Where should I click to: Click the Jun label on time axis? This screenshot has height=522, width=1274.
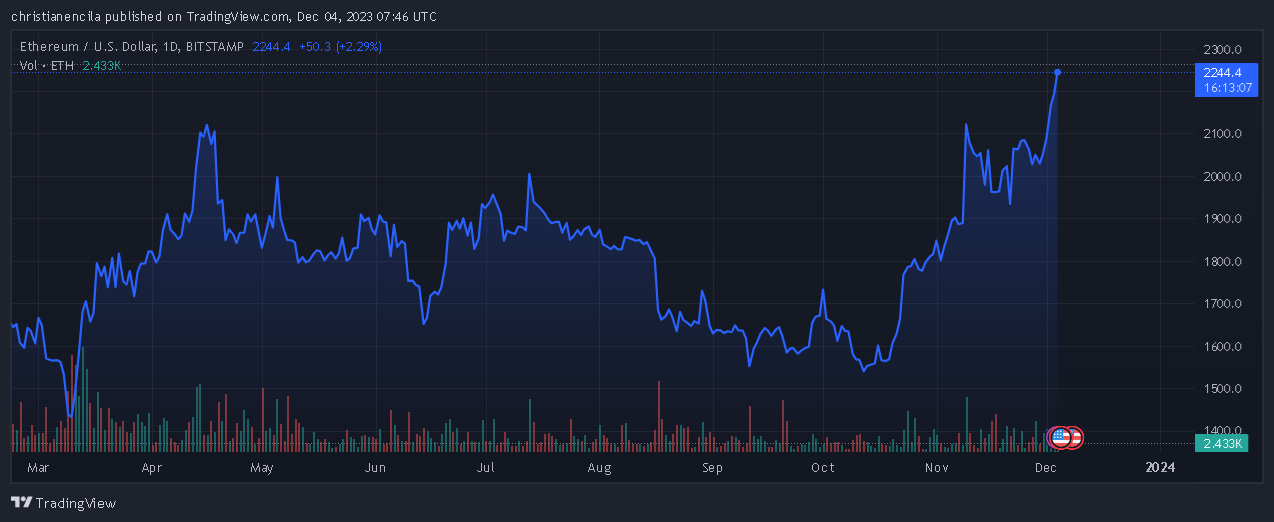(x=375, y=467)
